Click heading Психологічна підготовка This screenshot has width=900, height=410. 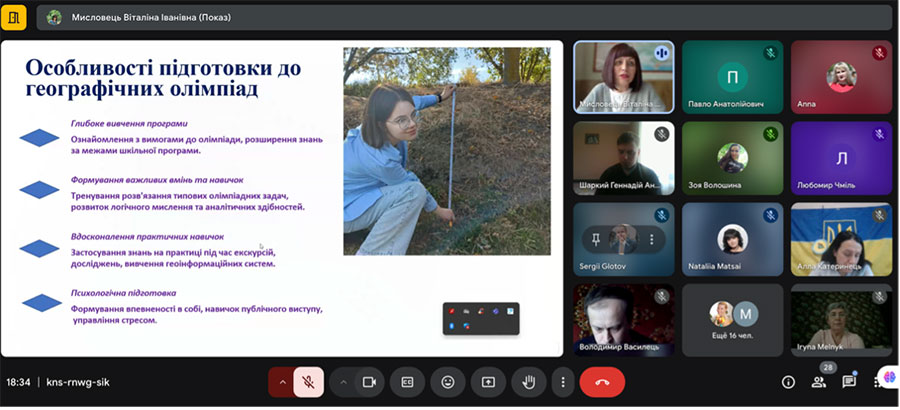123,292
